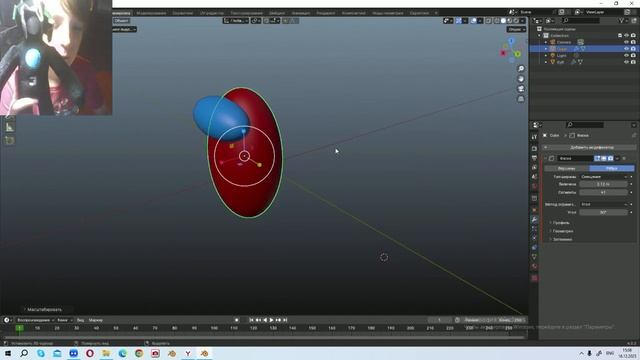The image size is (640, 360).
Task: Open the Physics properties tab
Action: (534, 238)
